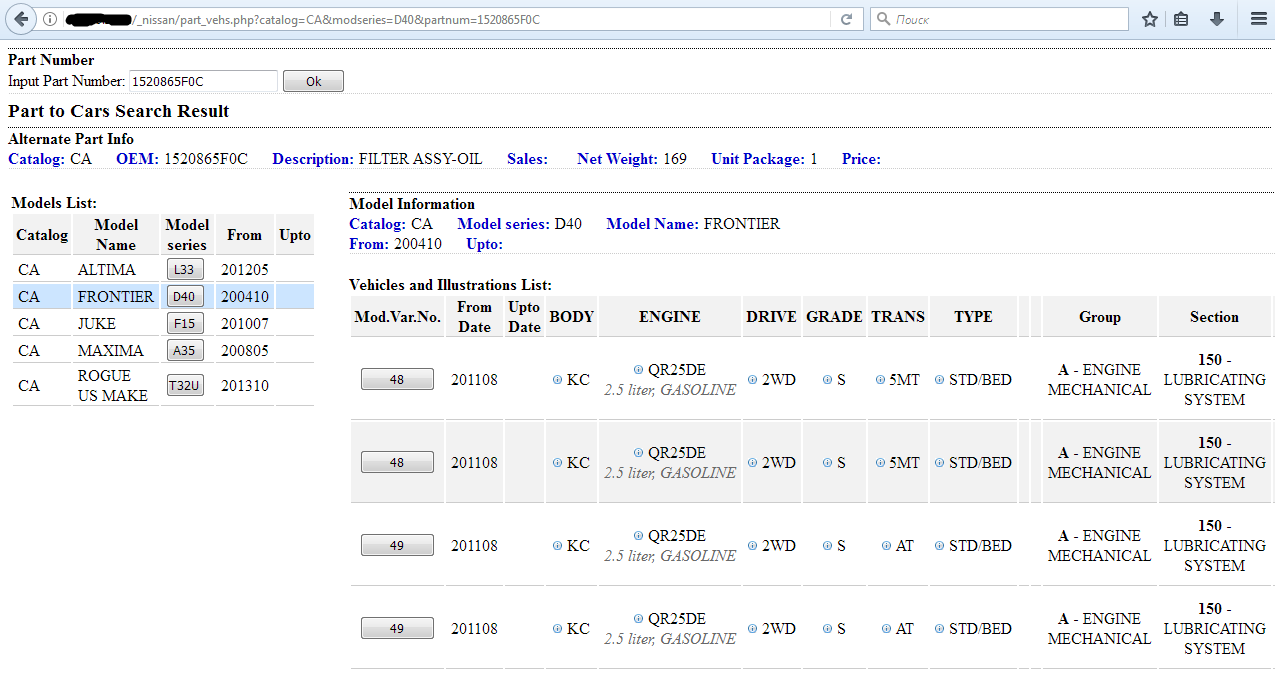Click the TRANS column header

point(898,316)
